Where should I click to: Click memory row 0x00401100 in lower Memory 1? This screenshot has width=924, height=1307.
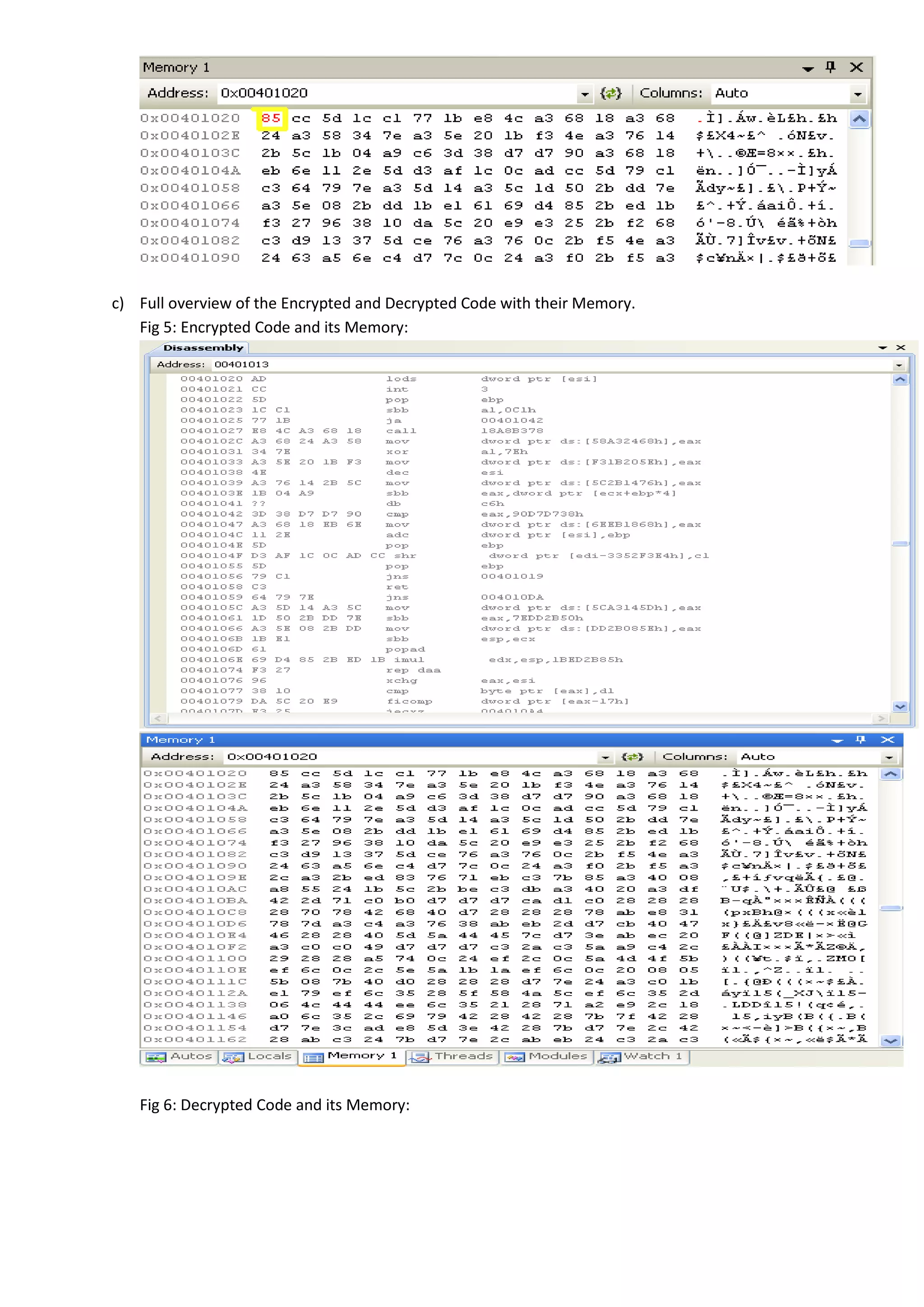pyautogui.click(x=506, y=959)
